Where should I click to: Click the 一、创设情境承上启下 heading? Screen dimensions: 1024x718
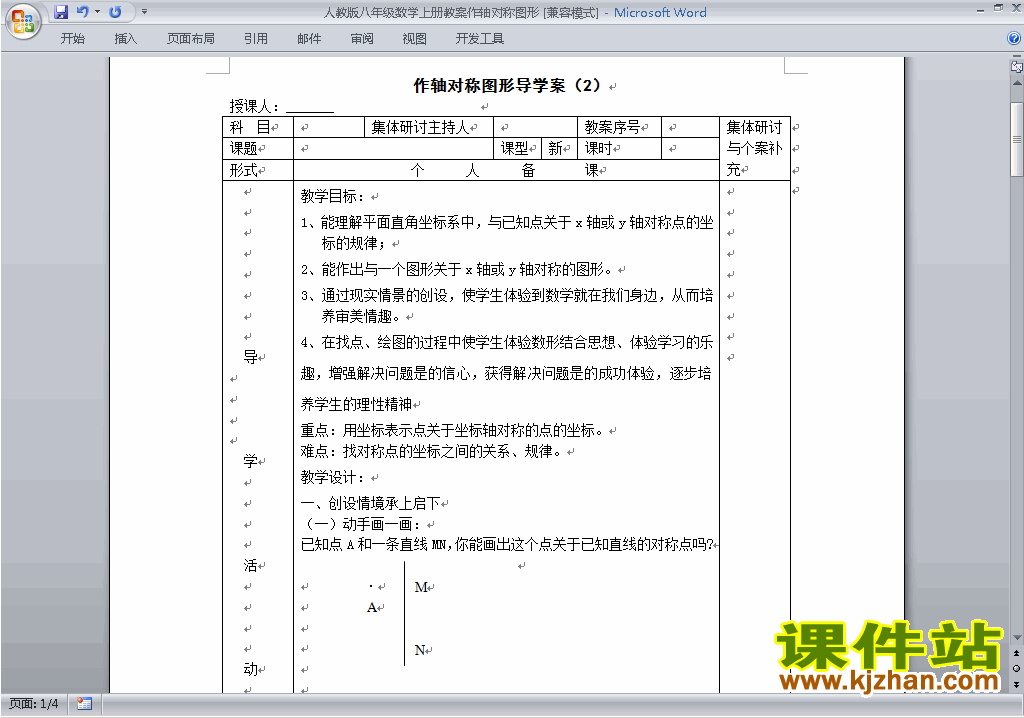(370, 503)
